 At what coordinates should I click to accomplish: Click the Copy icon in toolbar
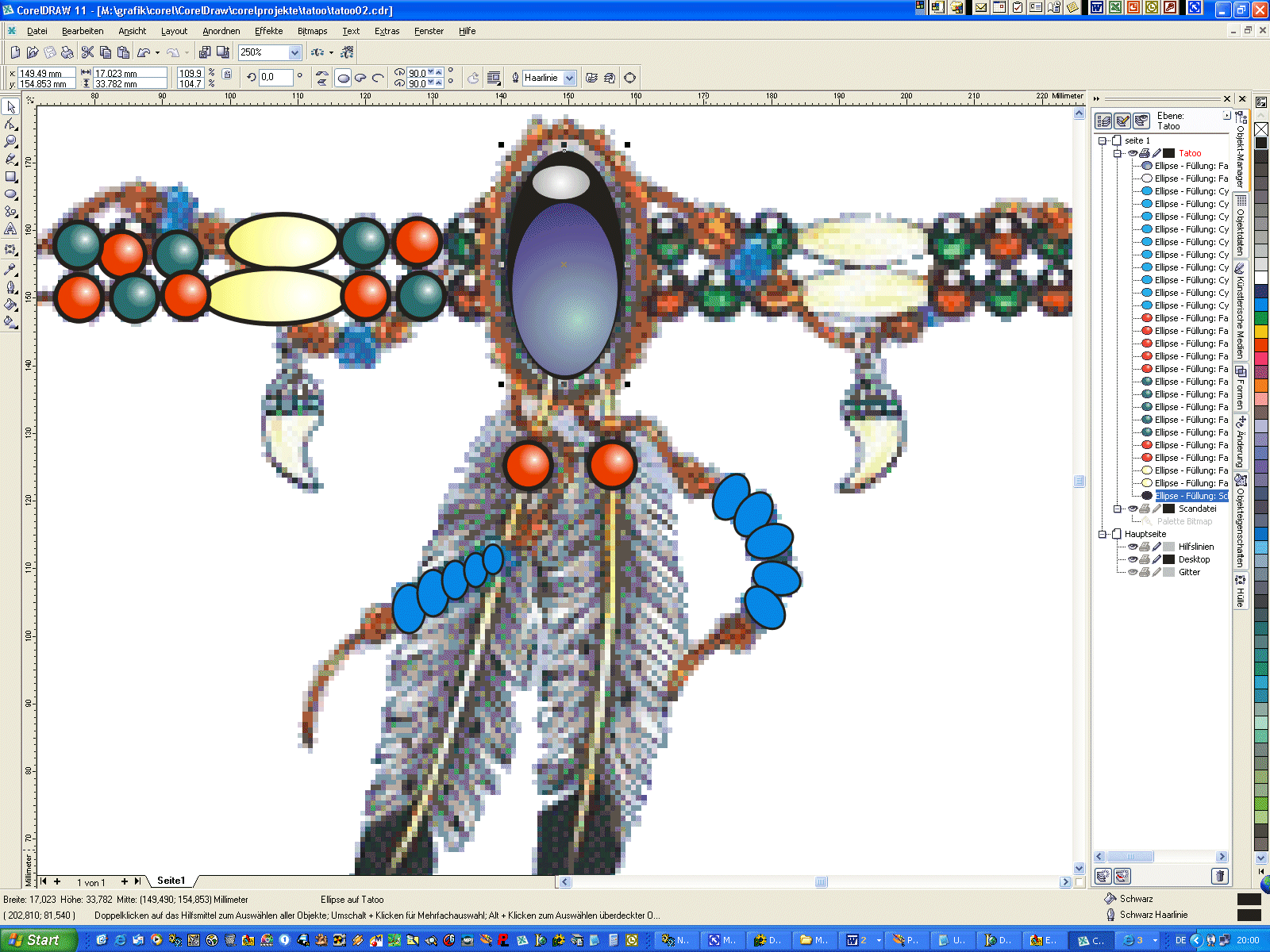(106, 52)
